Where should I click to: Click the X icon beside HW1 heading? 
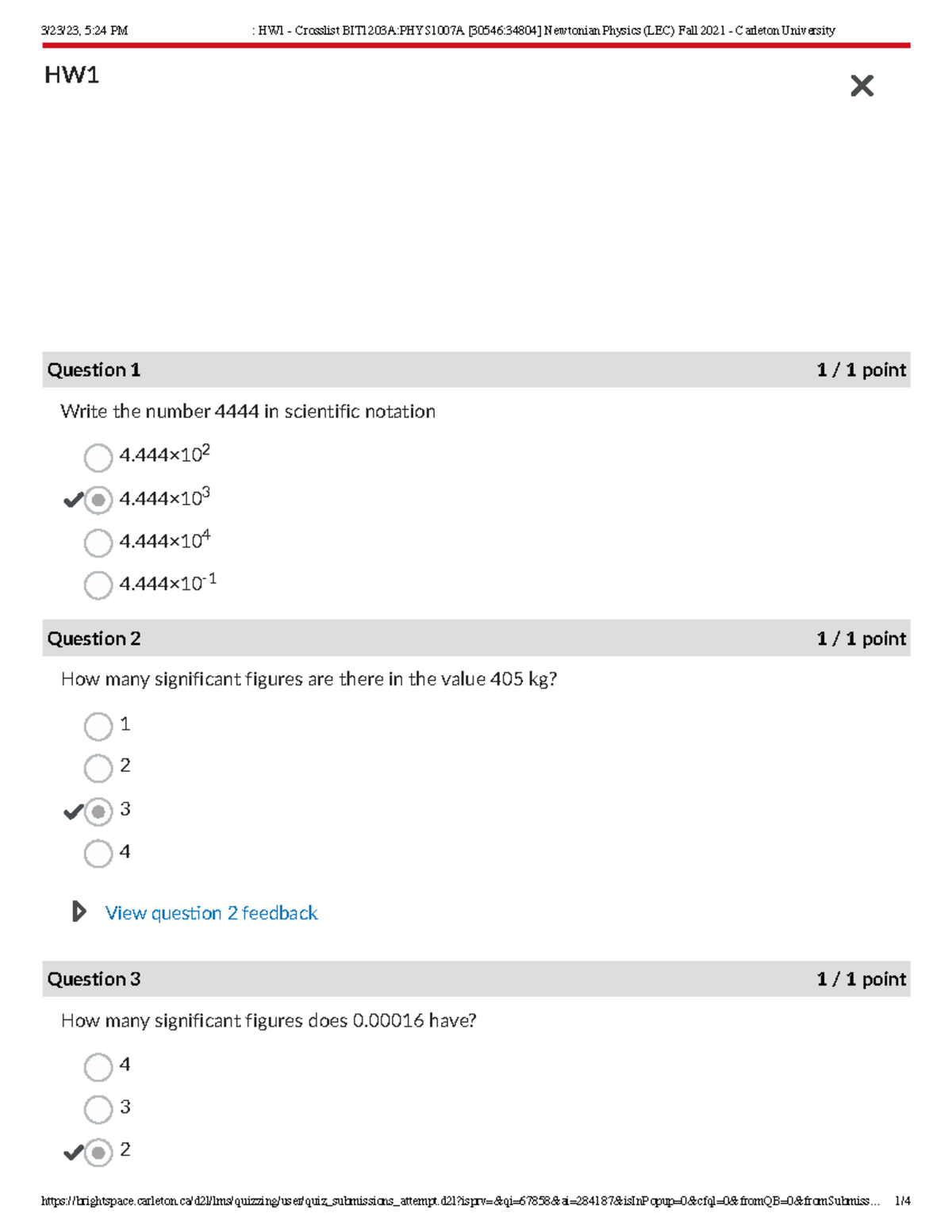pyautogui.click(x=862, y=86)
